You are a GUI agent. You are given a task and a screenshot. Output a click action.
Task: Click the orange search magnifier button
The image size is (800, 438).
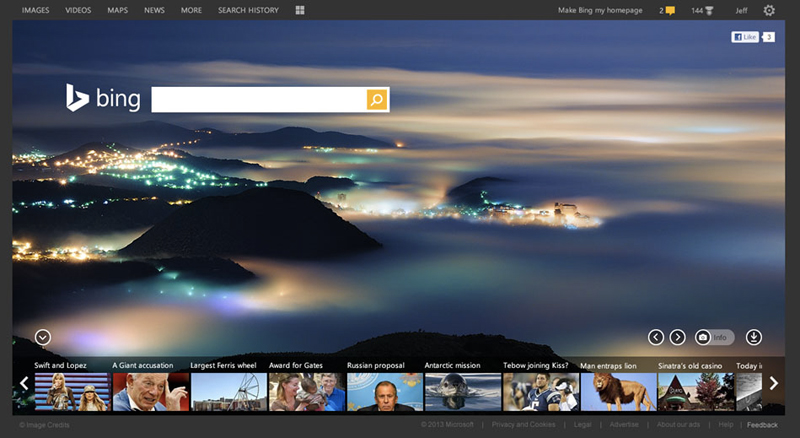point(377,100)
